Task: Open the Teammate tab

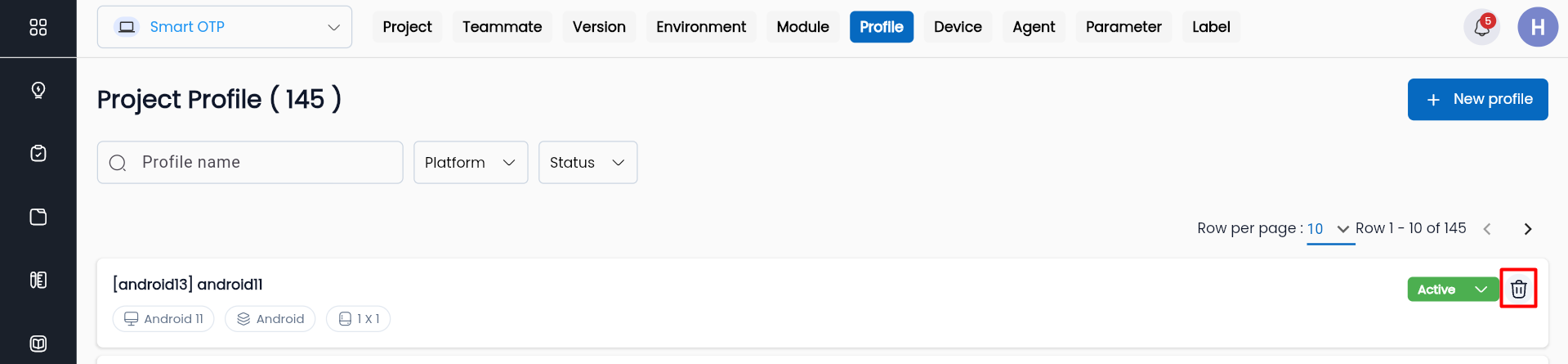Action: tap(502, 27)
